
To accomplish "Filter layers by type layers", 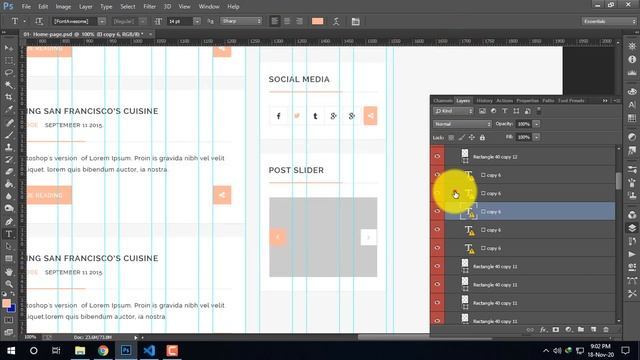I will [x=504, y=111].
